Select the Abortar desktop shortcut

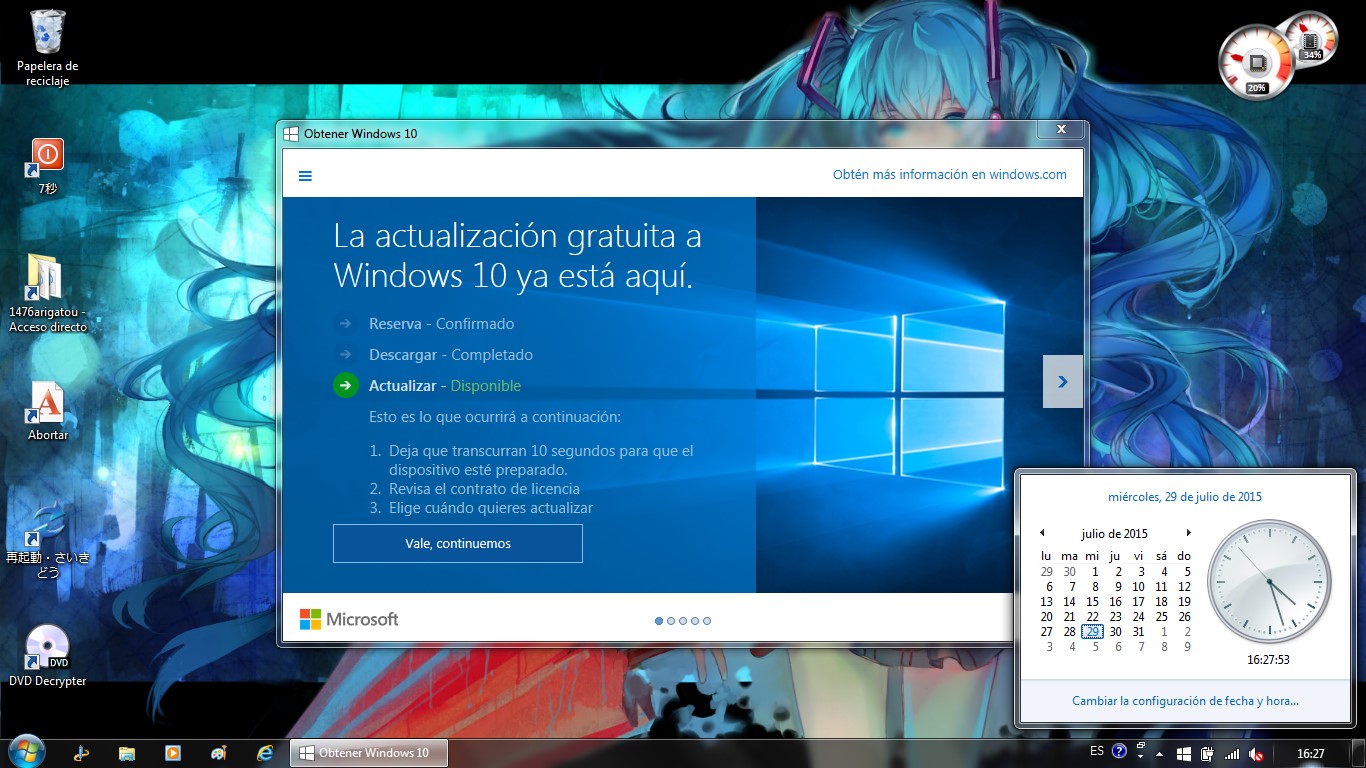click(47, 411)
